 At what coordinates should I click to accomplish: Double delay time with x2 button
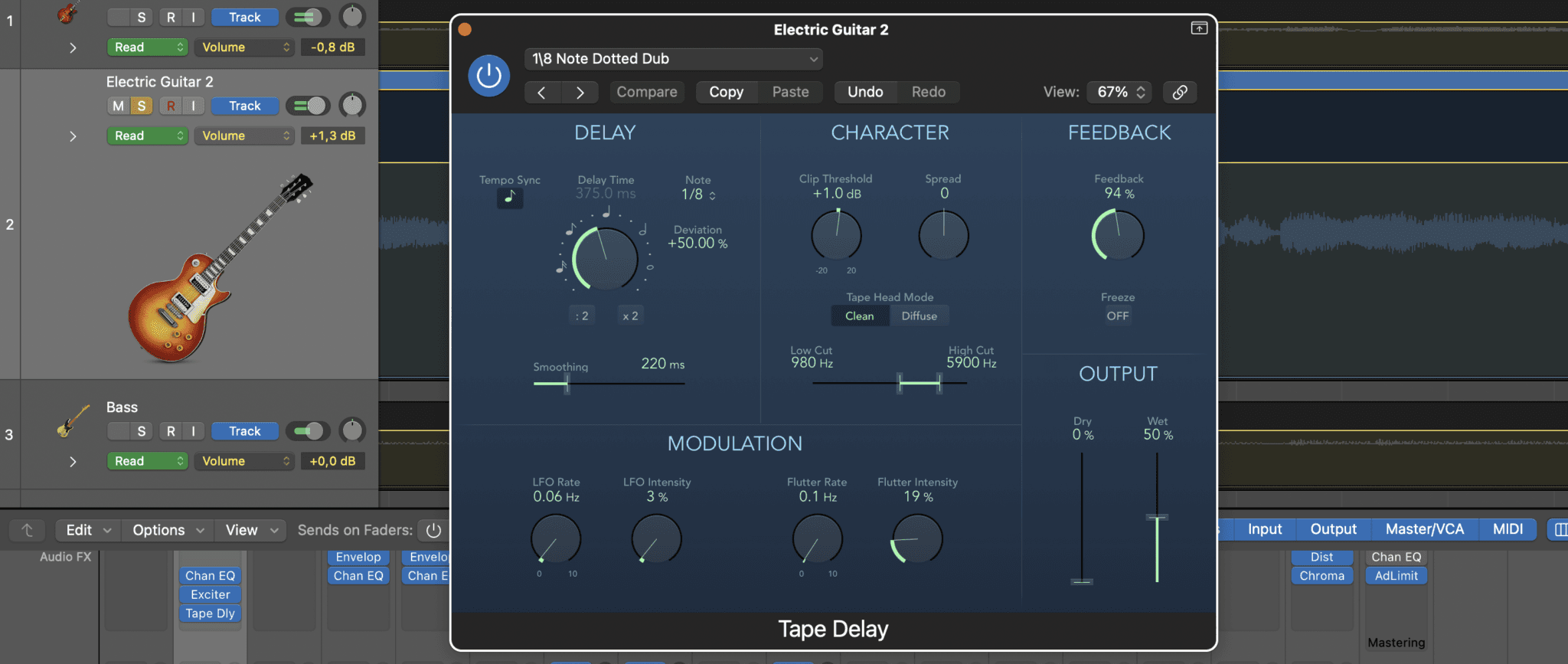click(630, 316)
